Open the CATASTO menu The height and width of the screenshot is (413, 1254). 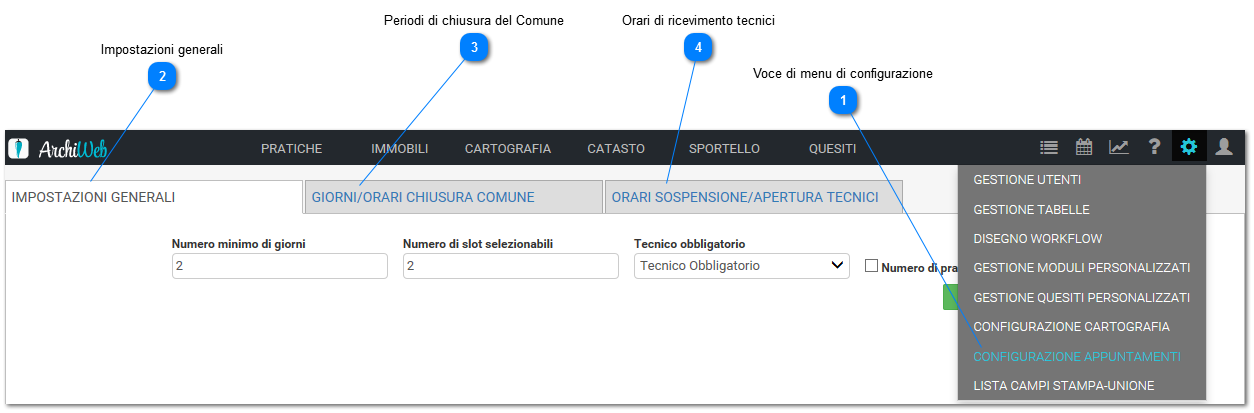tap(616, 148)
